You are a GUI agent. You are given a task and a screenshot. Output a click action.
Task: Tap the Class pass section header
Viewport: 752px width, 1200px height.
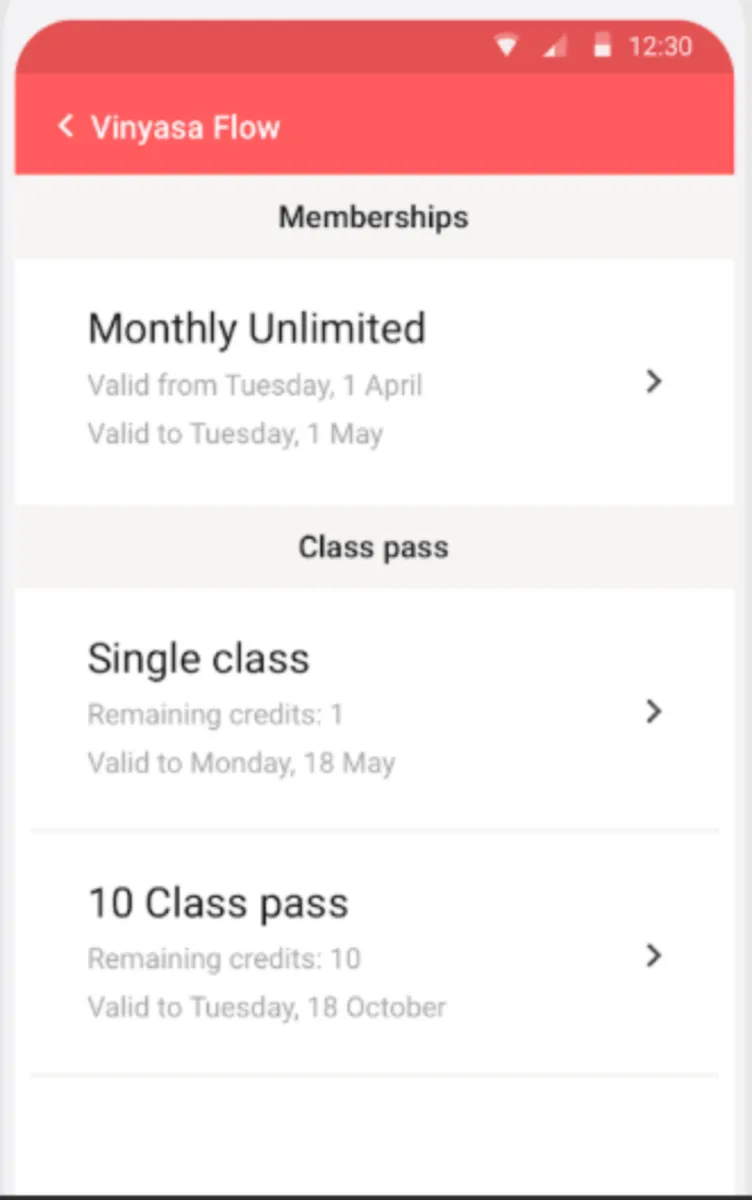click(x=373, y=547)
